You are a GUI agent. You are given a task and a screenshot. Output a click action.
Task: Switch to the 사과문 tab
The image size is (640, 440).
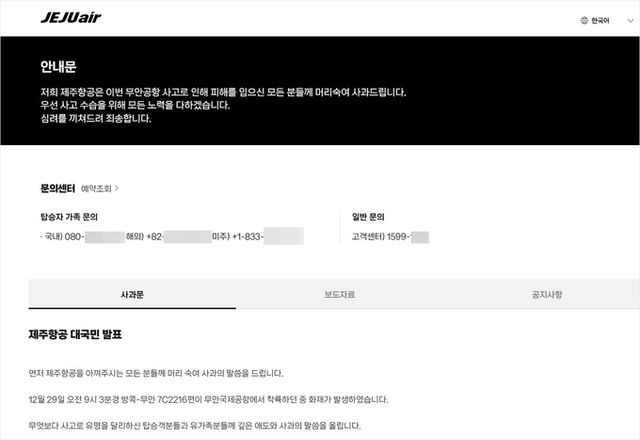tap(132, 294)
